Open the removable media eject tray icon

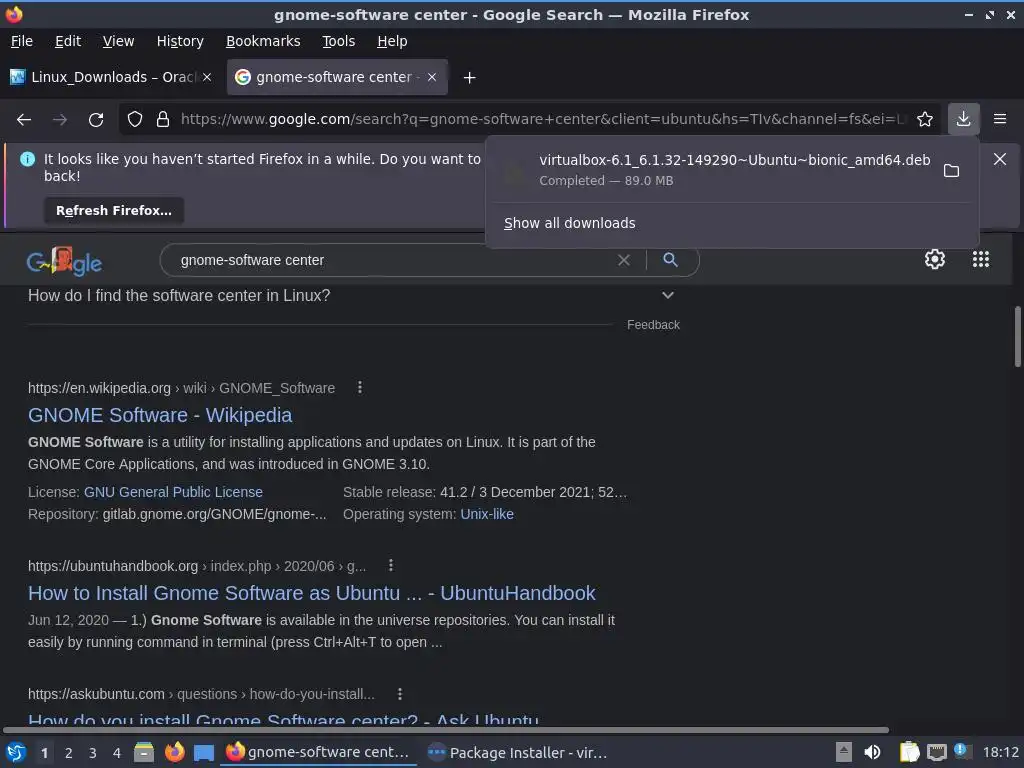843,752
